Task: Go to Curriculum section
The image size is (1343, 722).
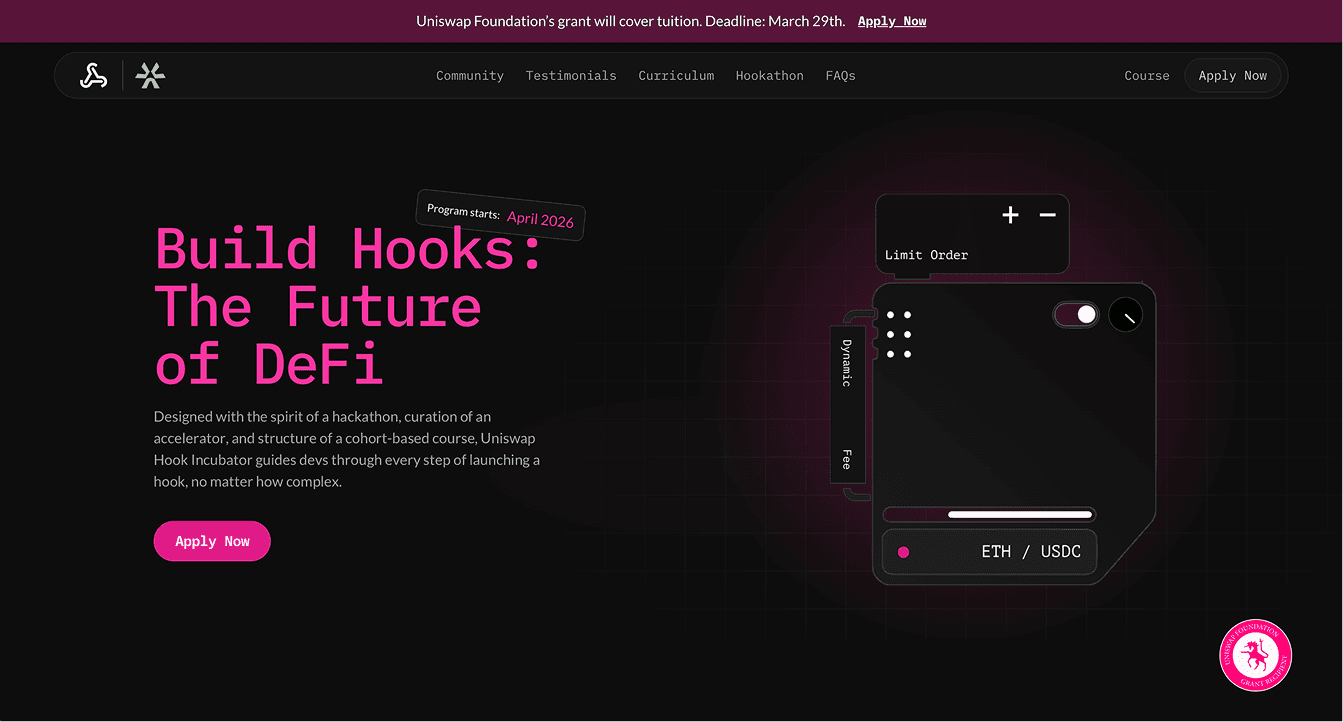Action: coord(676,76)
